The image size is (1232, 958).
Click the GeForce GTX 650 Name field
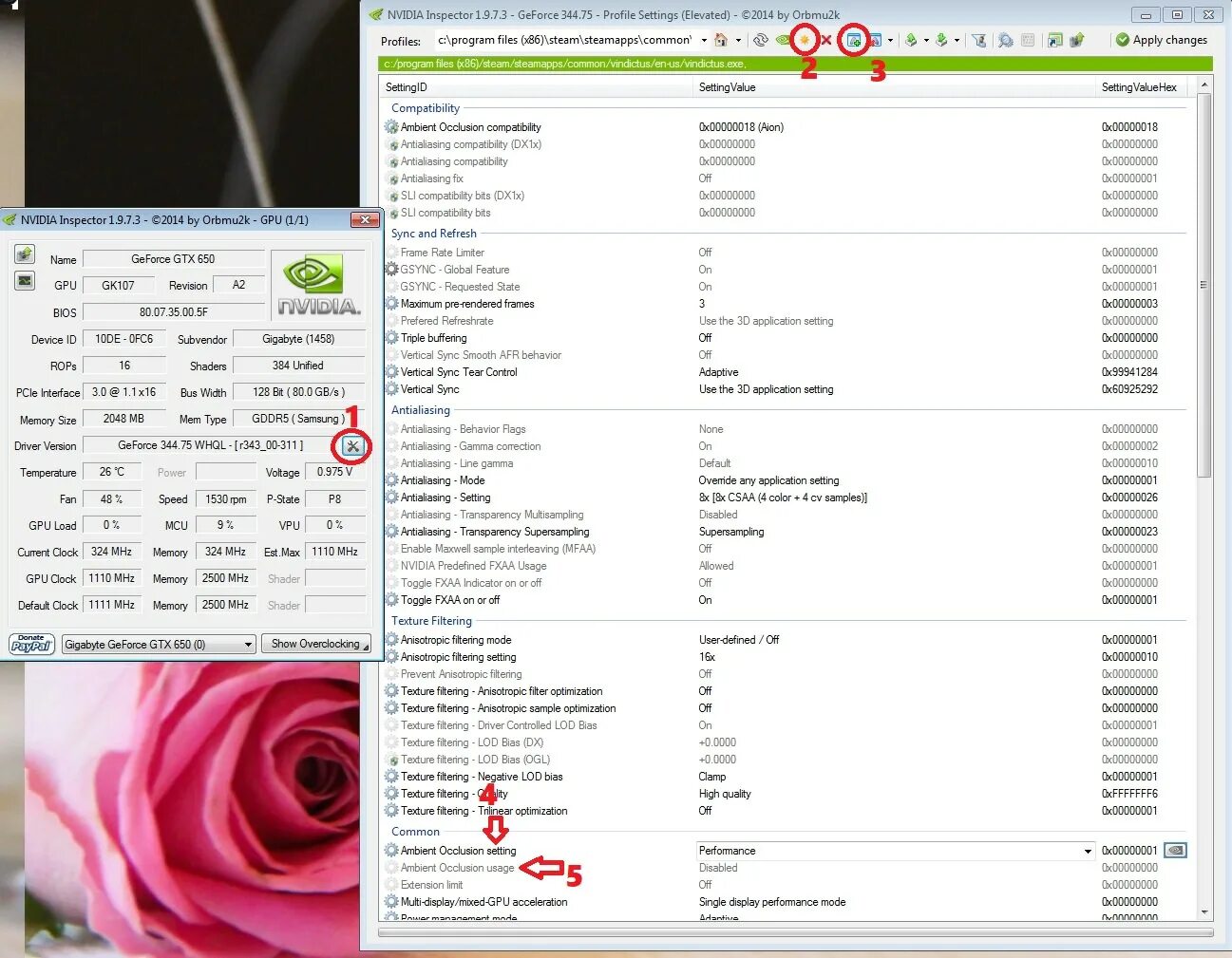[174, 259]
